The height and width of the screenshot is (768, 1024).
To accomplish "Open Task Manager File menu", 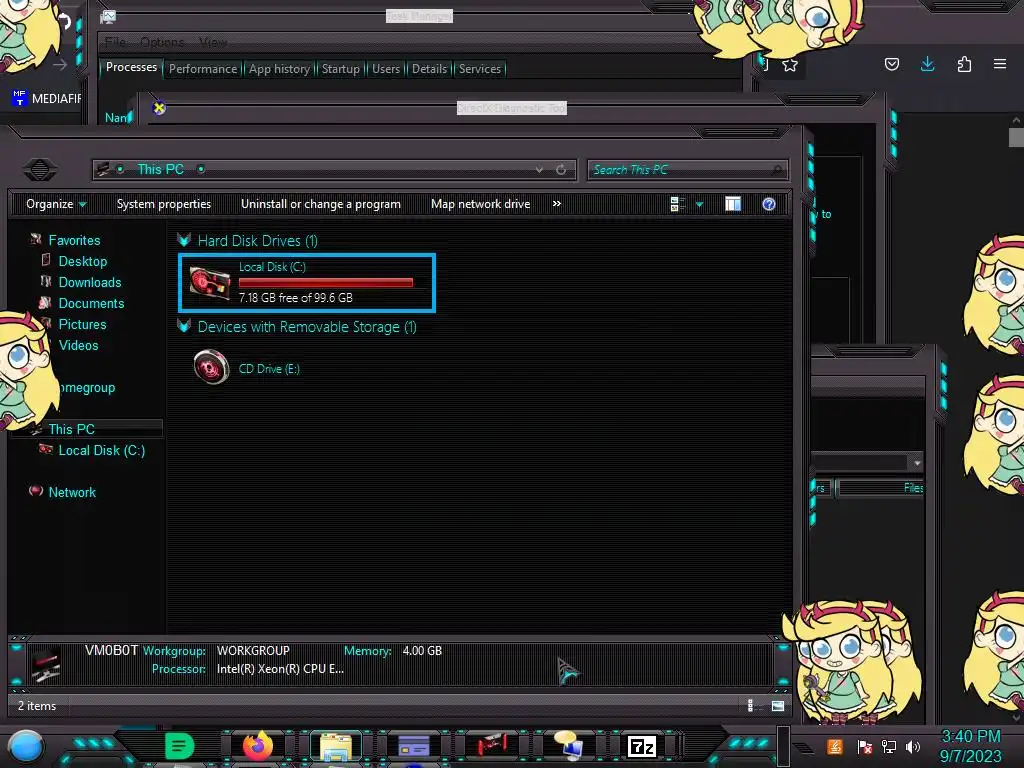I will click(116, 42).
